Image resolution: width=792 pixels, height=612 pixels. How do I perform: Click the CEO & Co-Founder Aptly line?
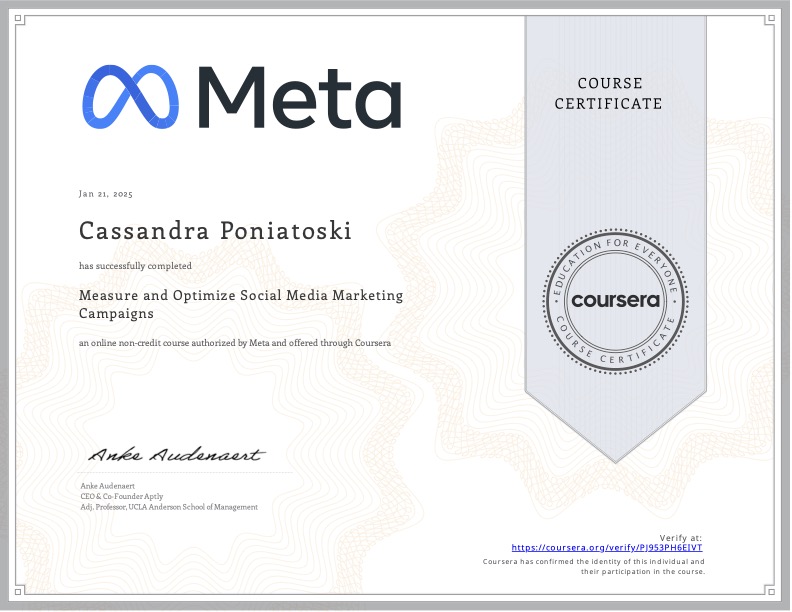121,496
